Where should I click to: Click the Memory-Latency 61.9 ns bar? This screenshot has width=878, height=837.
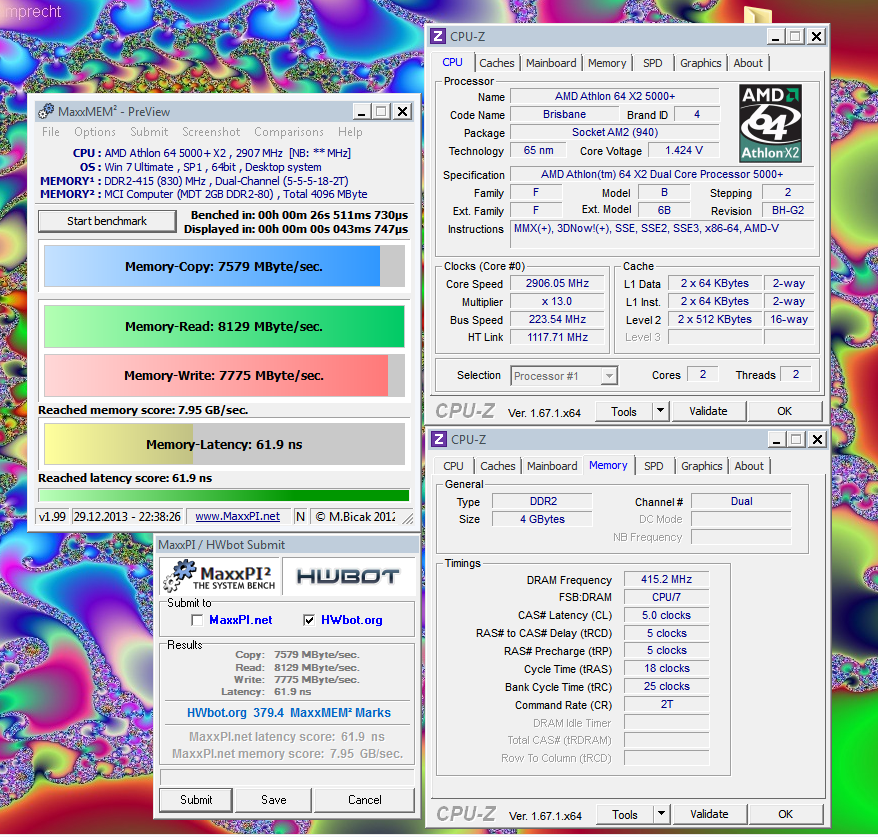[x=224, y=445]
